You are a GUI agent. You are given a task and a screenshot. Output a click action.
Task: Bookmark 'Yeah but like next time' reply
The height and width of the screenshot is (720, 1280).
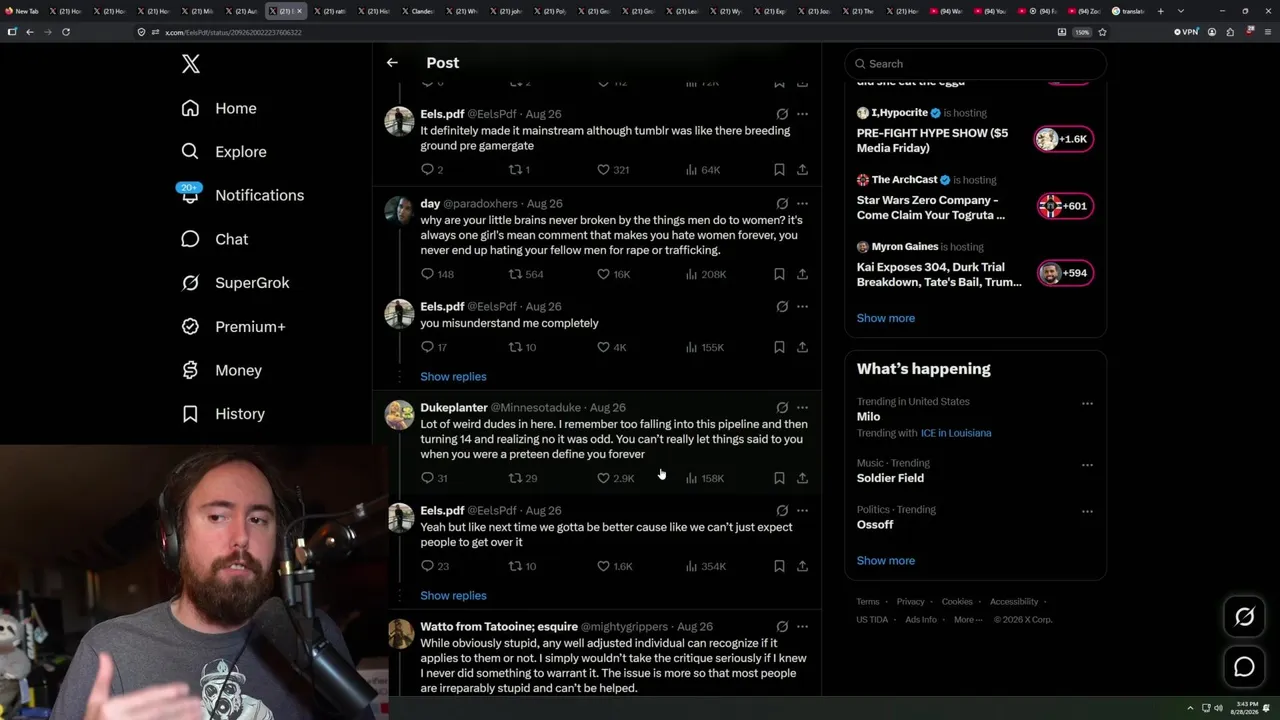coord(779,566)
